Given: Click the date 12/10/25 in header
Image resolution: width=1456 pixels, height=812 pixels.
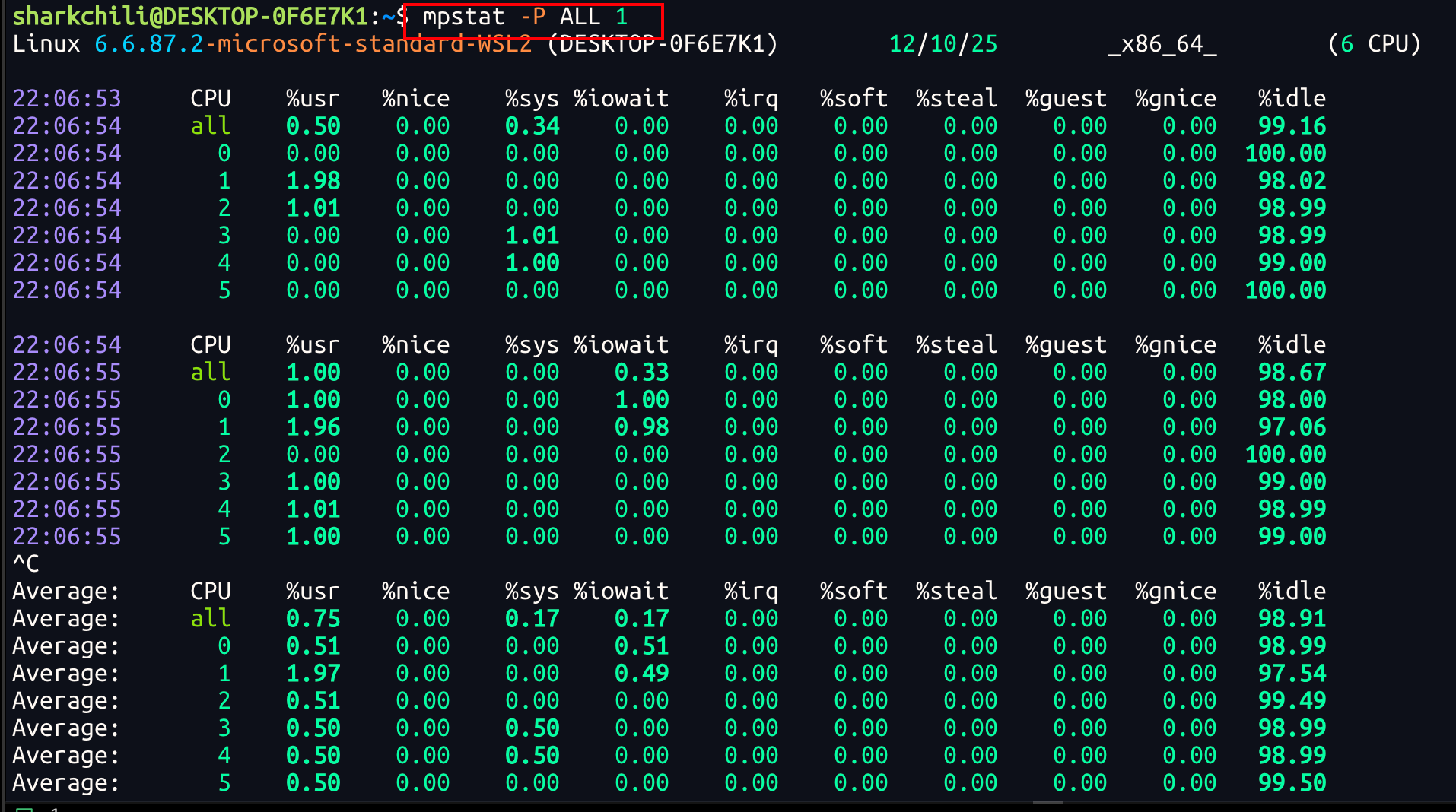Looking at the screenshot, I should click(943, 44).
